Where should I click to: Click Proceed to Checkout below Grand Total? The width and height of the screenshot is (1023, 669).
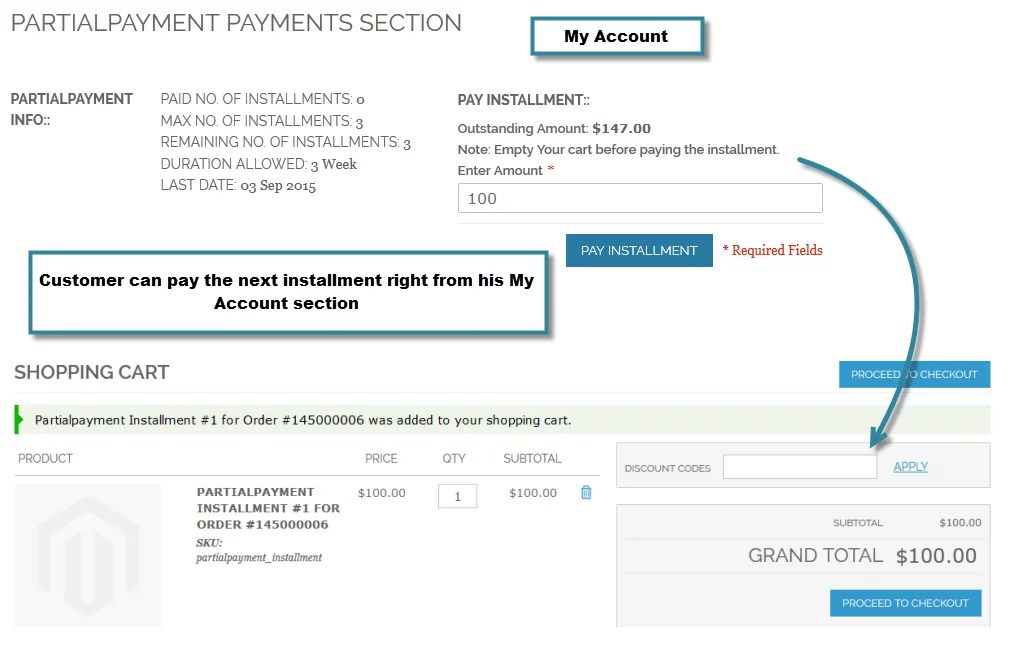(x=905, y=603)
